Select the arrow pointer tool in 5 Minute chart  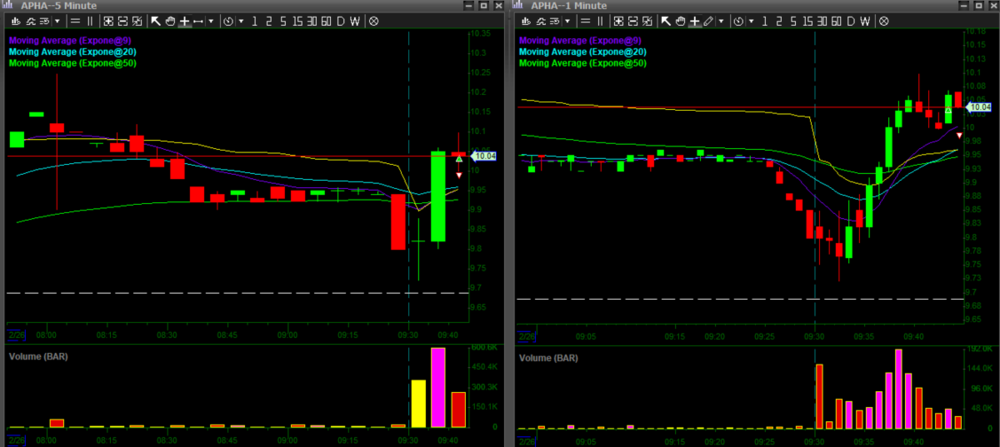[x=155, y=20]
